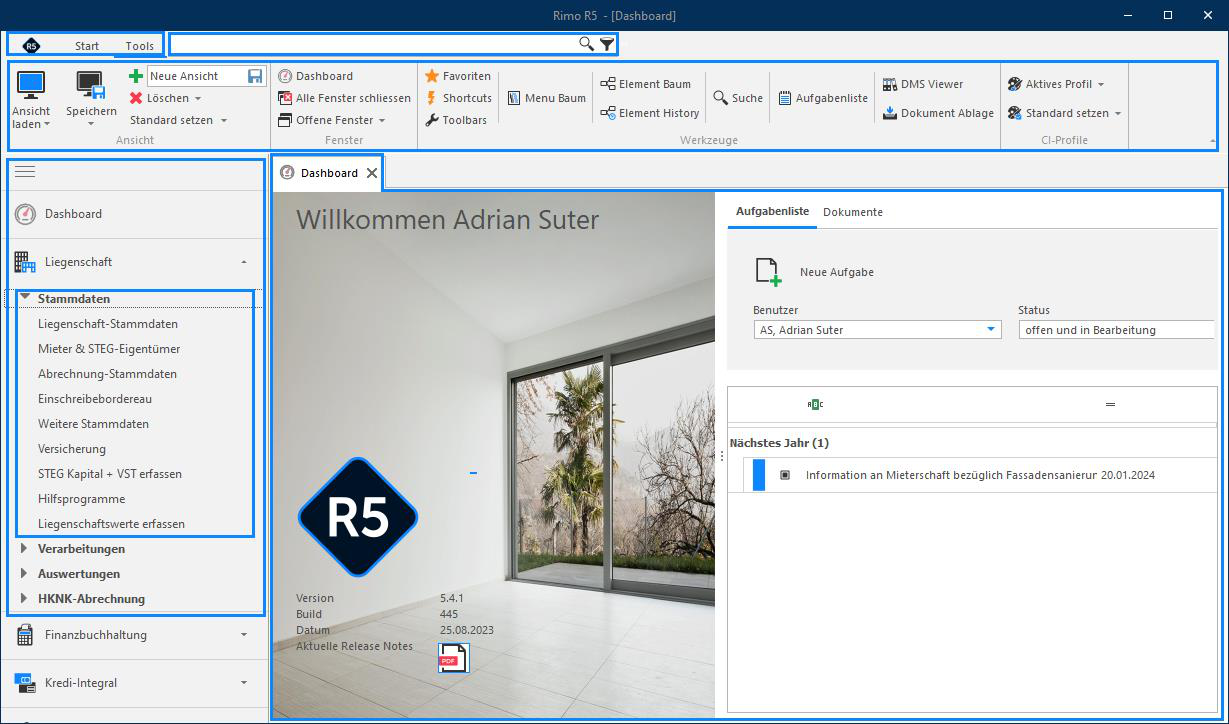The width and height of the screenshot is (1229, 724).
Task: Open Toolbars wrench tool
Action: point(456,120)
